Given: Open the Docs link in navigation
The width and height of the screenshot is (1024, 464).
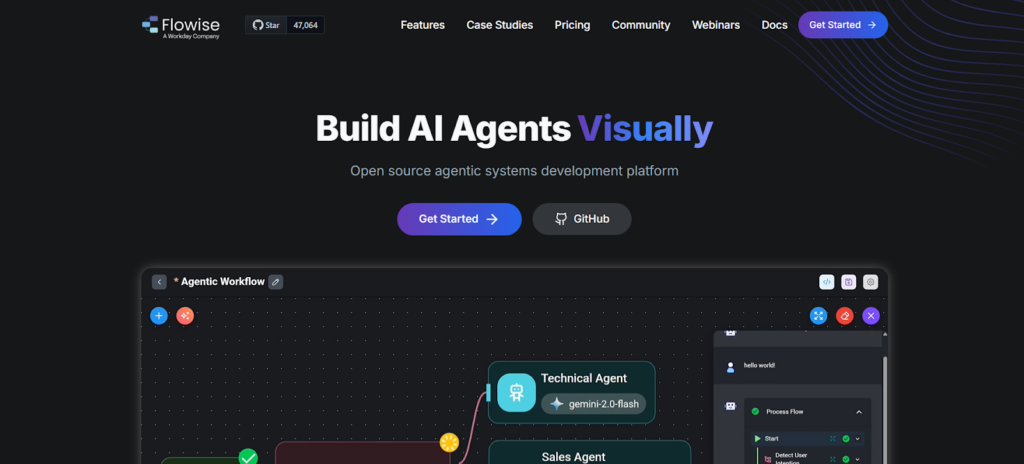Looking at the screenshot, I should tap(774, 25).
